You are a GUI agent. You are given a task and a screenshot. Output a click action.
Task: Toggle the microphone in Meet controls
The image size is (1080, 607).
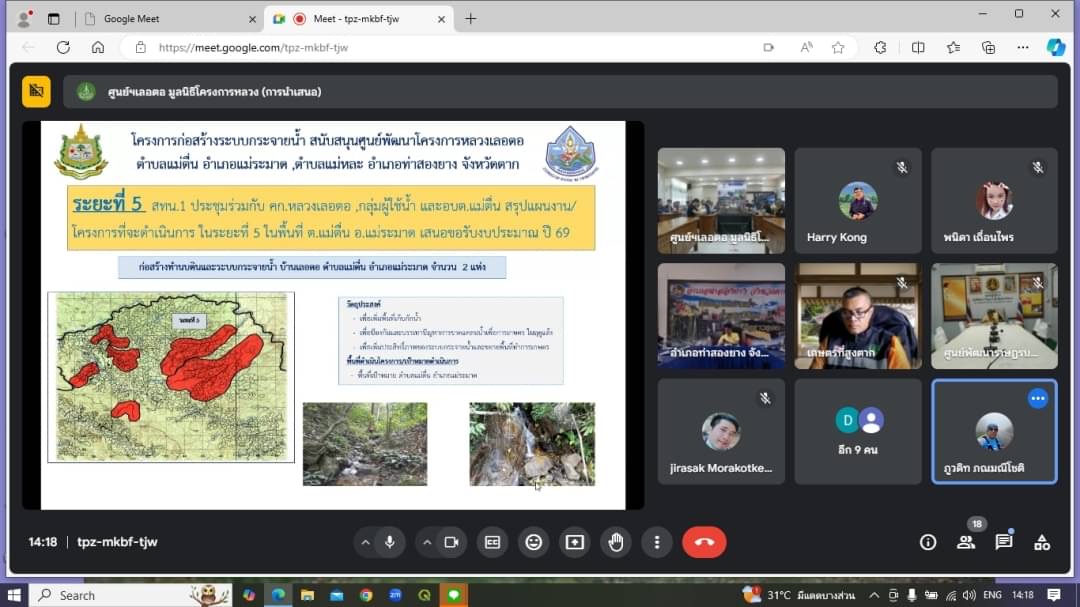[x=390, y=542]
